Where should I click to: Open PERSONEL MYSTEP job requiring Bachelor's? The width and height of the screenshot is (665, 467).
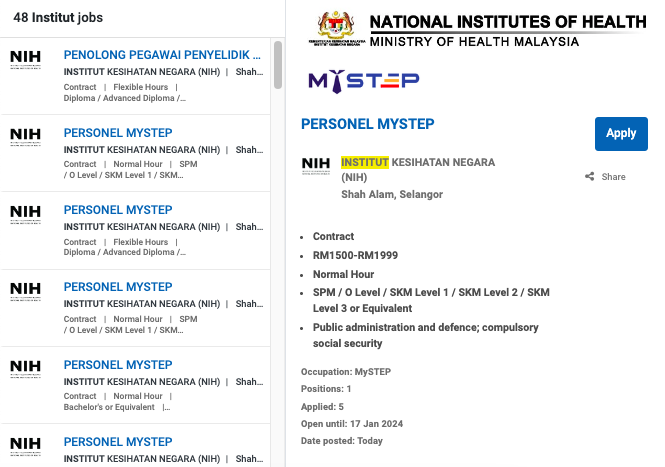click(118, 365)
